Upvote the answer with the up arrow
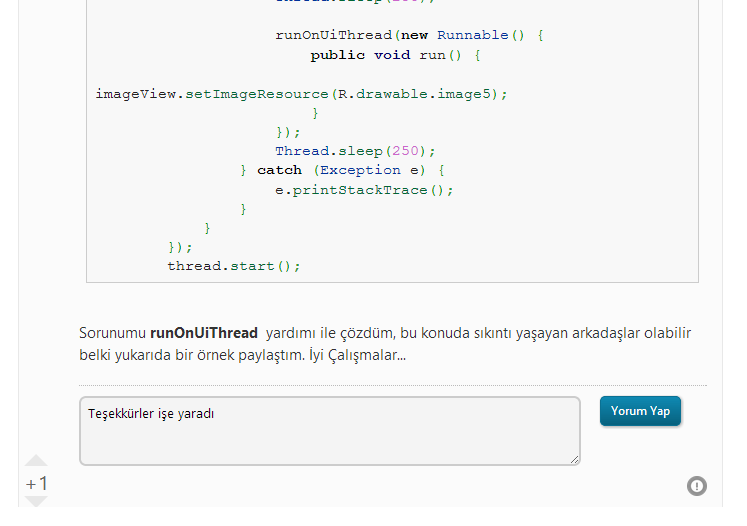The image size is (747, 526). coord(36,460)
